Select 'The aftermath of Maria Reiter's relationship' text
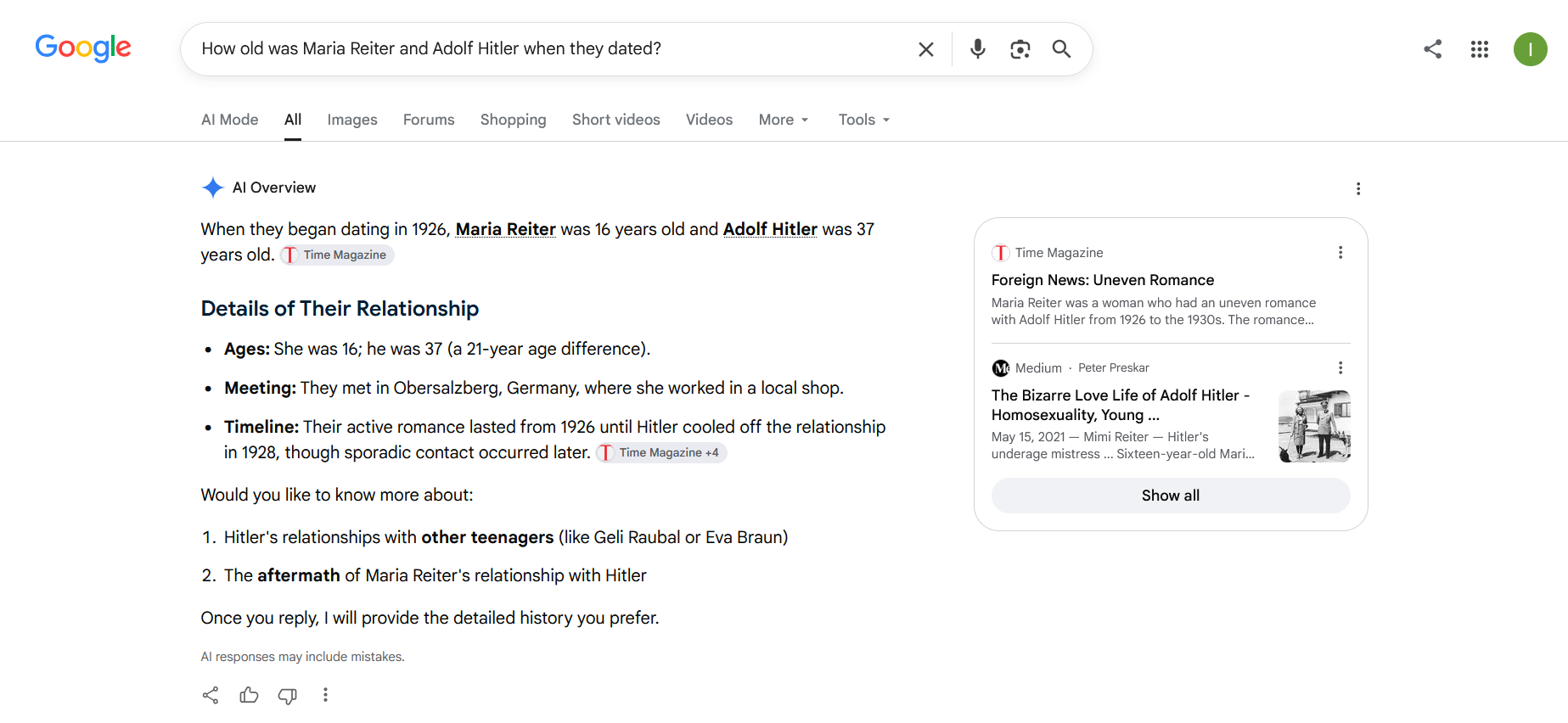The width and height of the screenshot is (1568, 723). 436,575
